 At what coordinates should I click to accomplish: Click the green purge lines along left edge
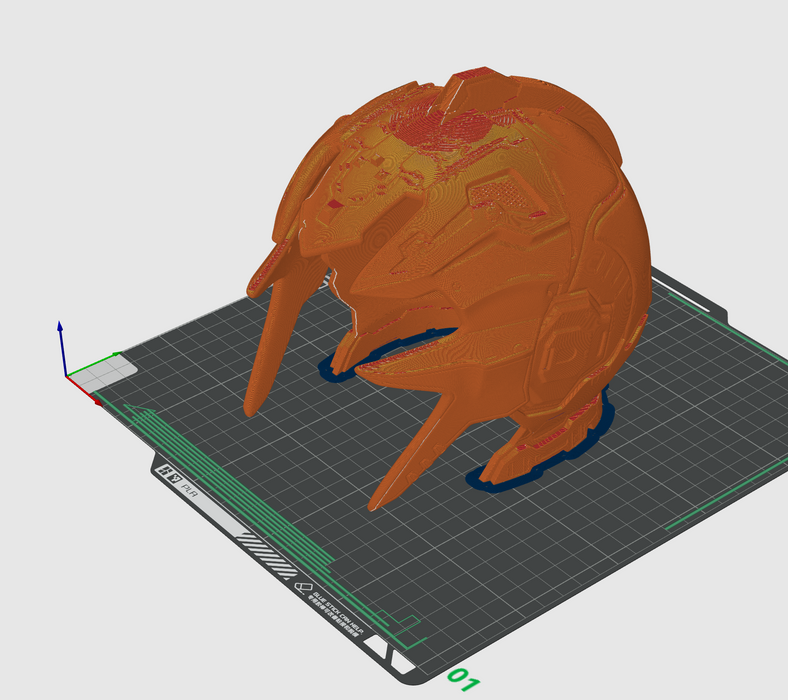pos(230,480)
